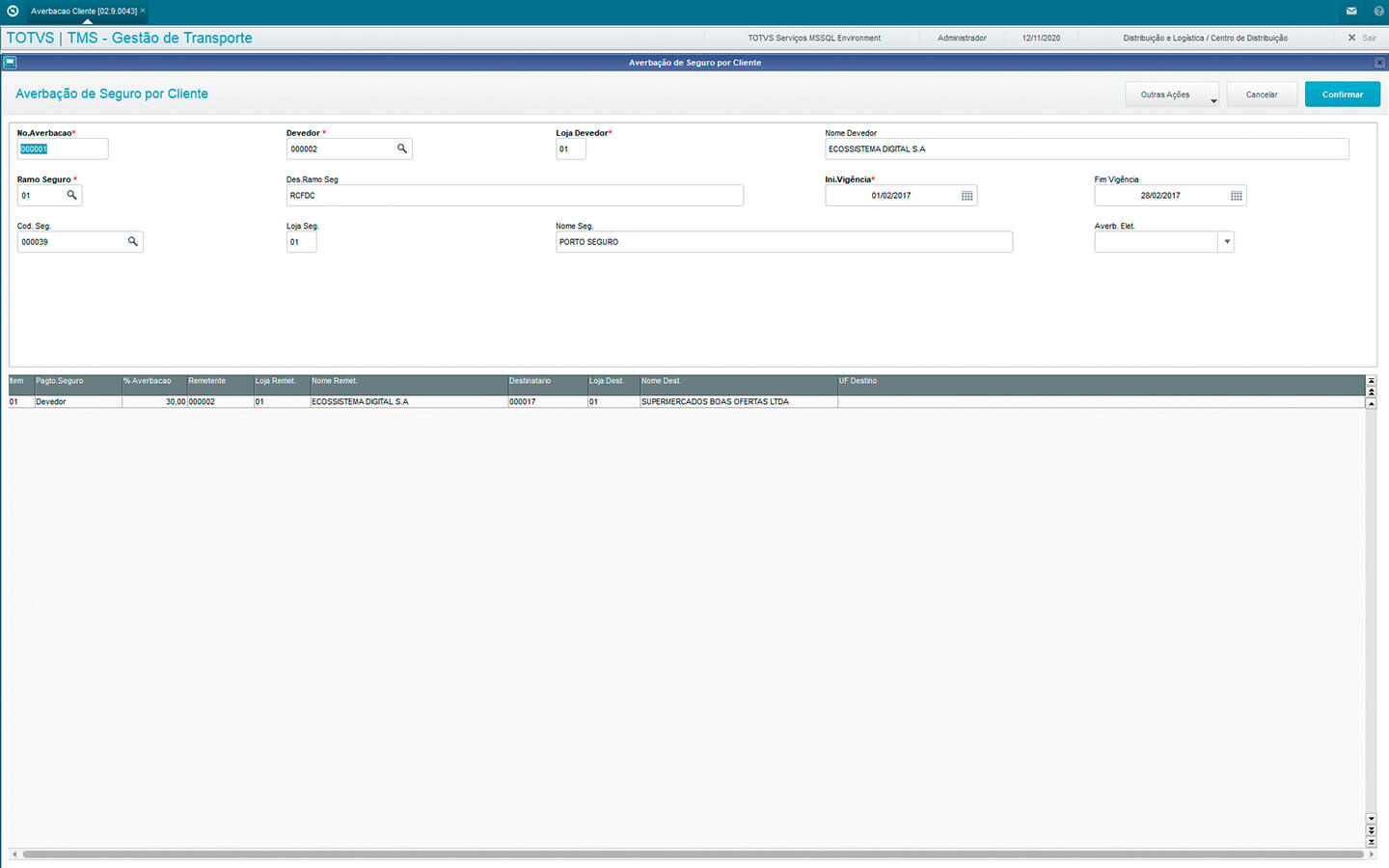This screenshot has width=1389, height=868.
Task: Click the Nome Devedor text field
Action: tap(1085, 149)
